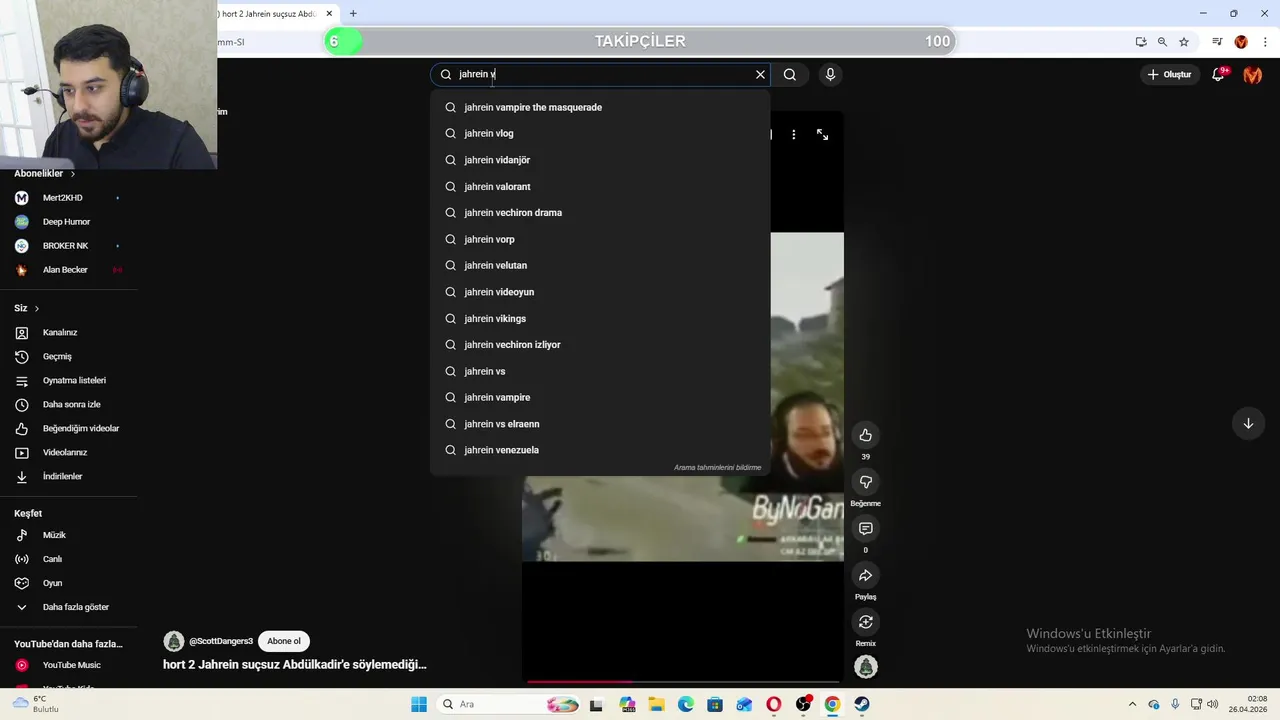Expand the Short to fullscreen
This screenshot has height=720, width=1280.
(822, 134)
